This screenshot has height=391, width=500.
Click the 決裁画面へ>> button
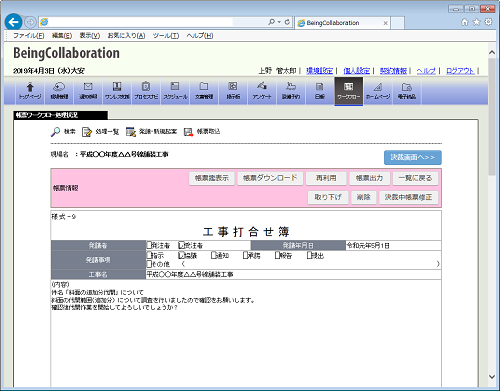click(413, 157)
